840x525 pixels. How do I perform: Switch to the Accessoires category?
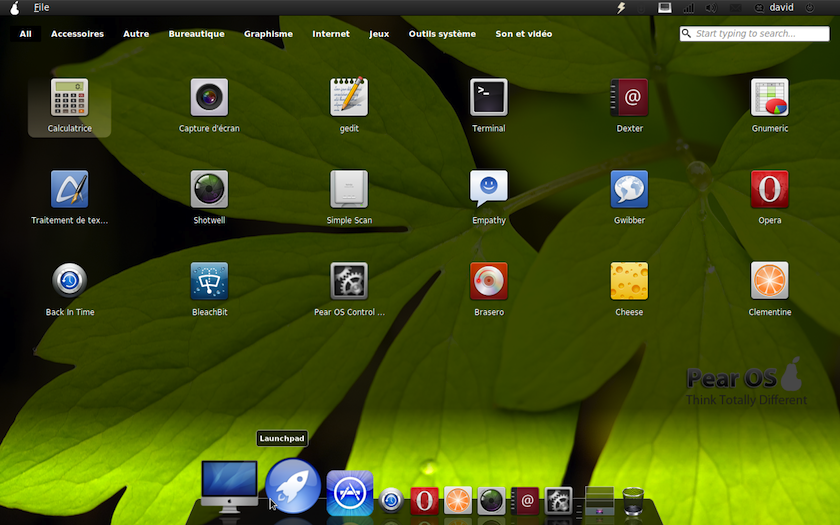tap(77, 34)
